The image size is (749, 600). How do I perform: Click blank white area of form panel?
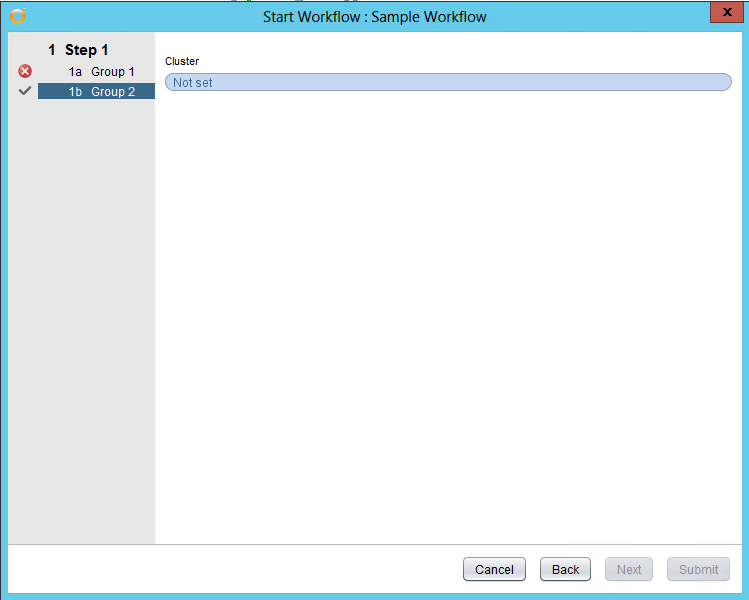(x=448, y=320)
